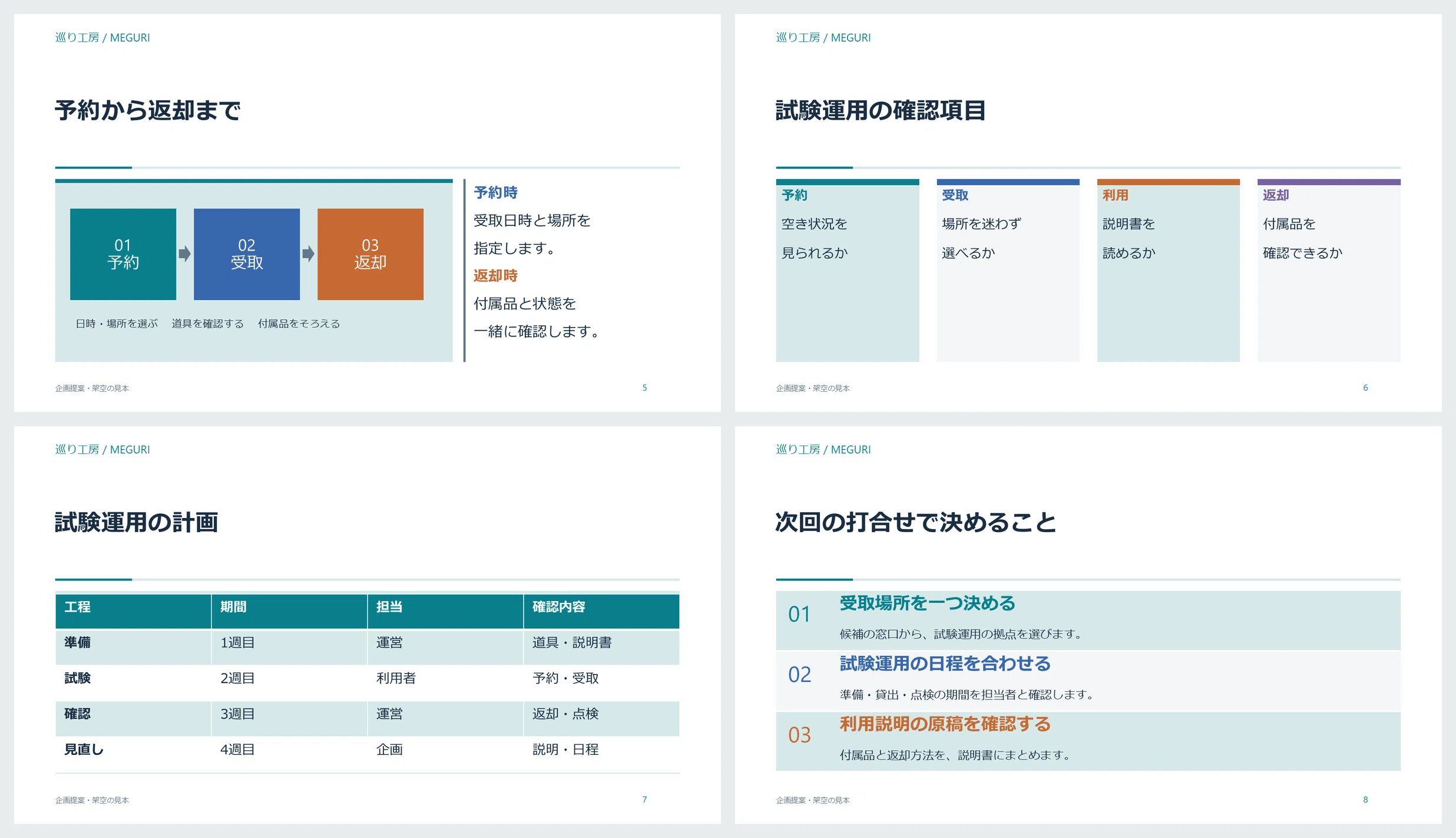Screen dimensions: 1456x838
Task: Select the 試験運用の計画 slide title
Action: tap(137, 522)
